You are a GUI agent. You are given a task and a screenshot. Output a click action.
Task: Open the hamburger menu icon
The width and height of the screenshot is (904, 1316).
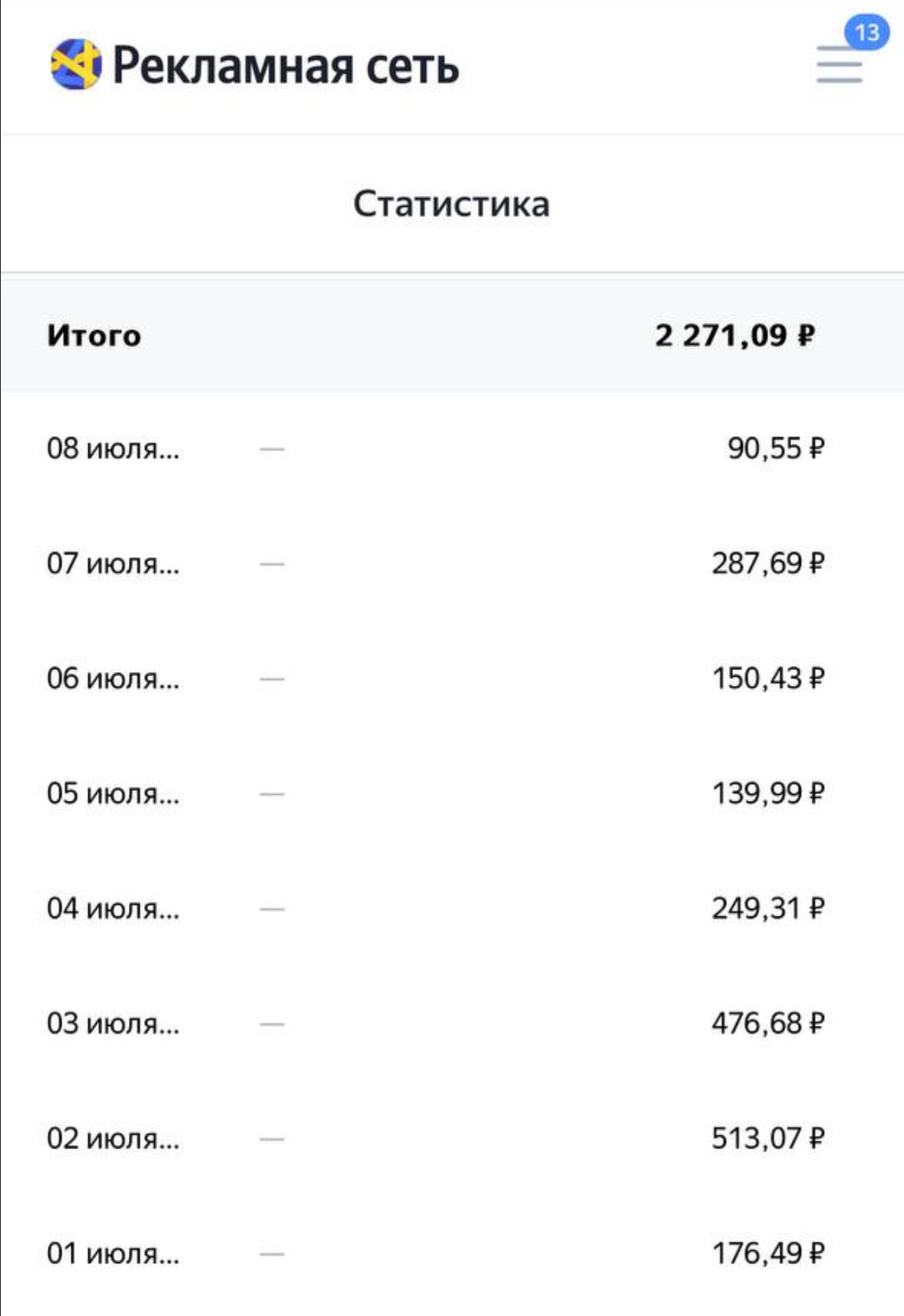tap(839, 65)
